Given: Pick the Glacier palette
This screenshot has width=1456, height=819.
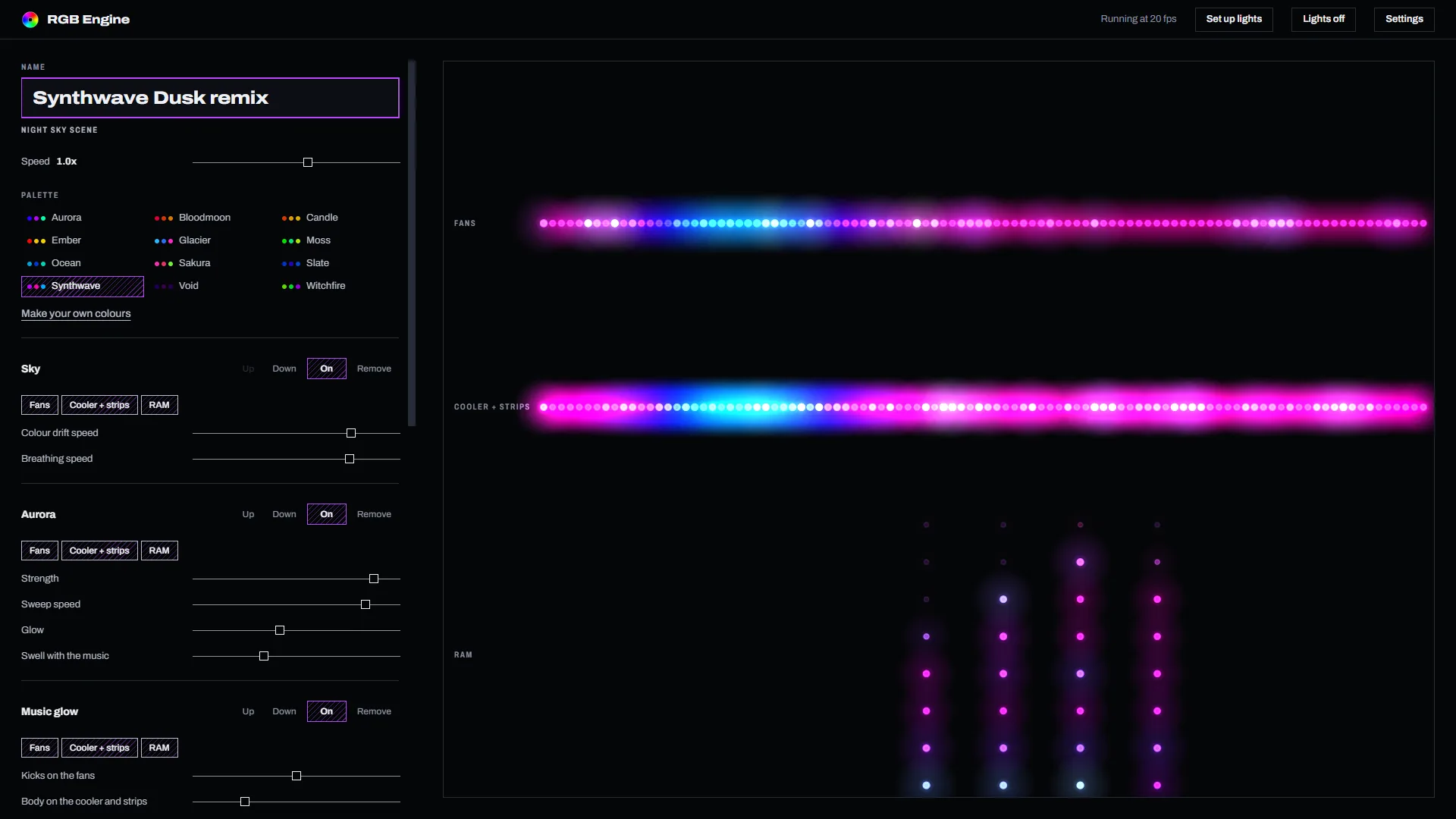Looking at the screenshot, I should pyautogui.click(x=210, y=240).
